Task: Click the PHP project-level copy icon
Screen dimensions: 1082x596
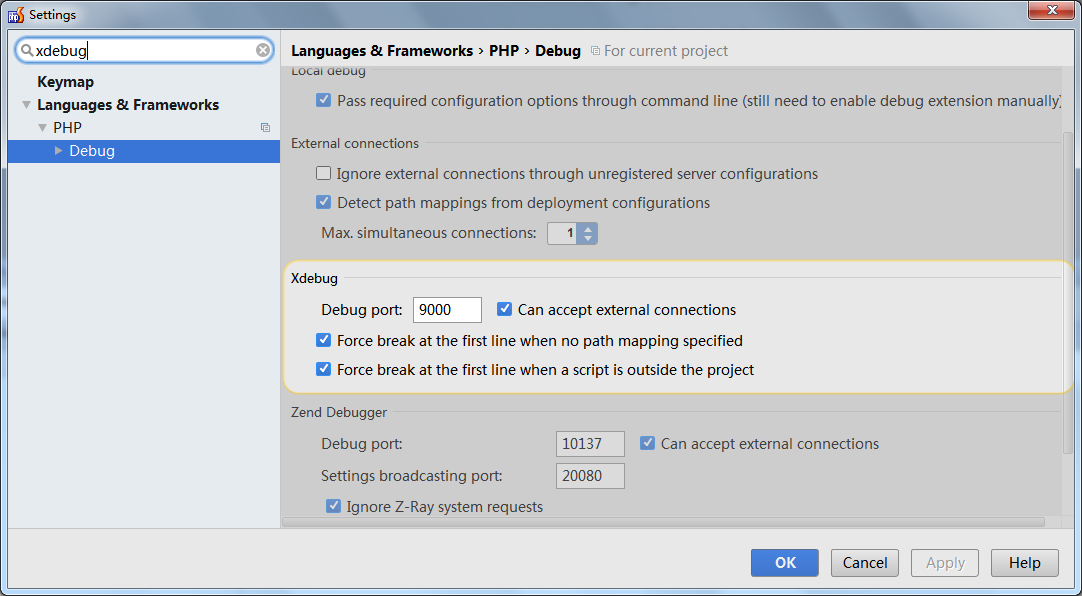Action: (x=265, y=128)
